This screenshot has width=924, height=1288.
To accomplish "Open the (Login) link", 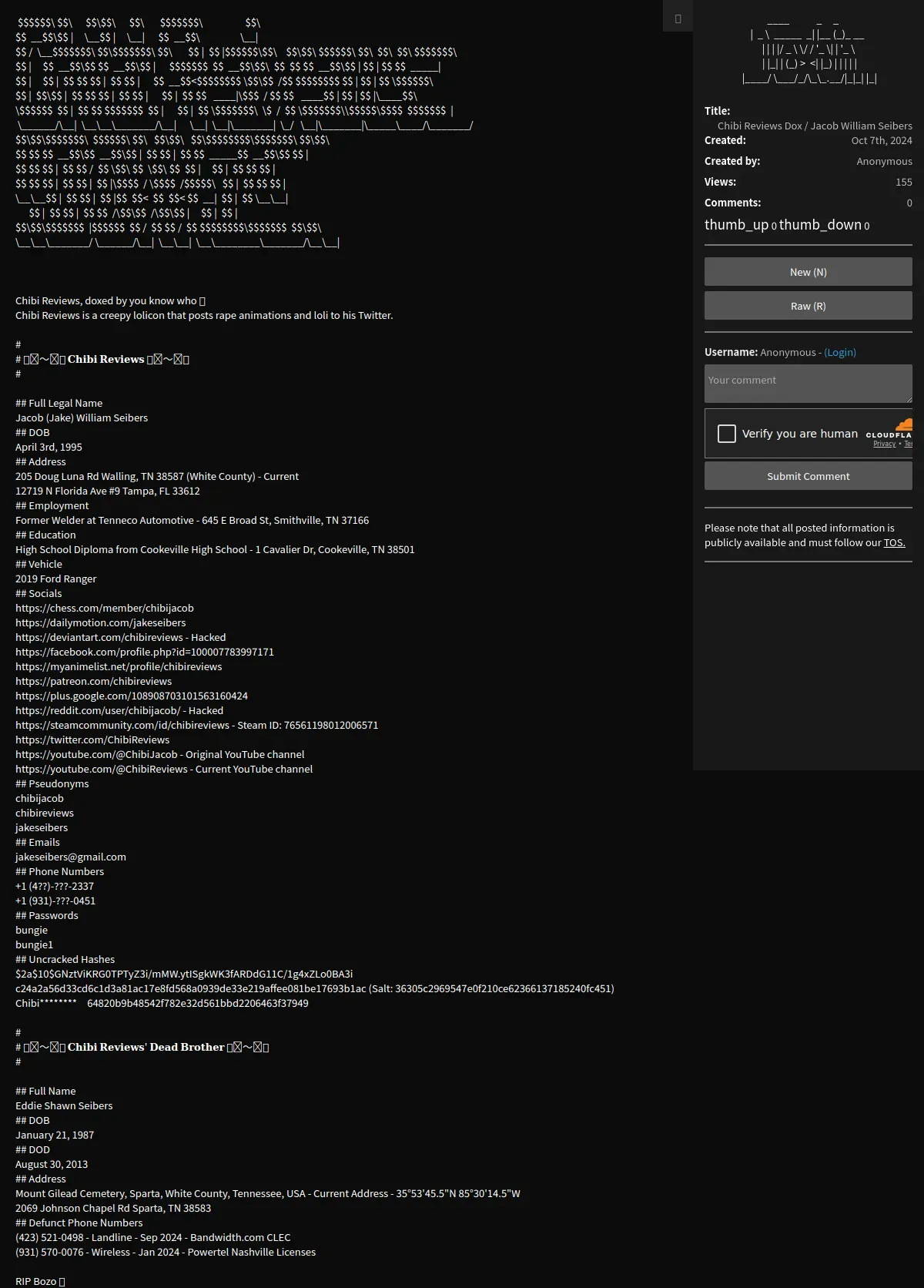I will 840,352.
